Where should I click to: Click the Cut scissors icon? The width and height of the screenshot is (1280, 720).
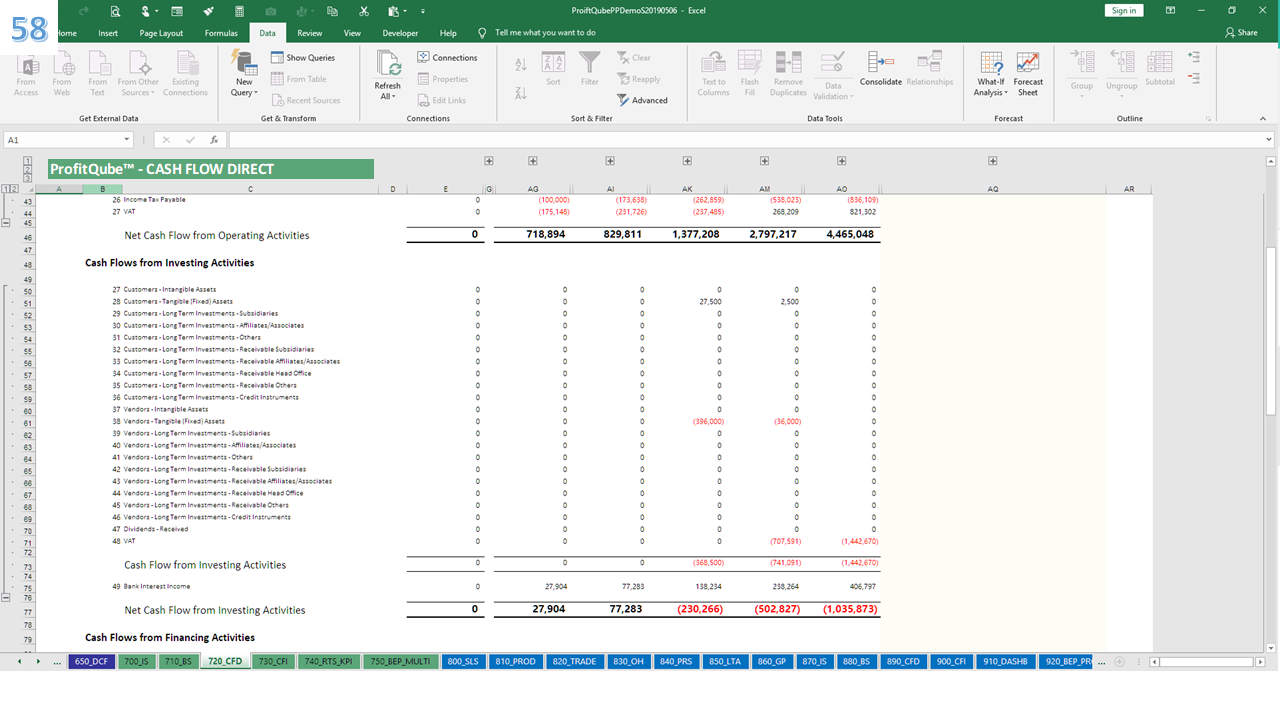tap(364, 11)
